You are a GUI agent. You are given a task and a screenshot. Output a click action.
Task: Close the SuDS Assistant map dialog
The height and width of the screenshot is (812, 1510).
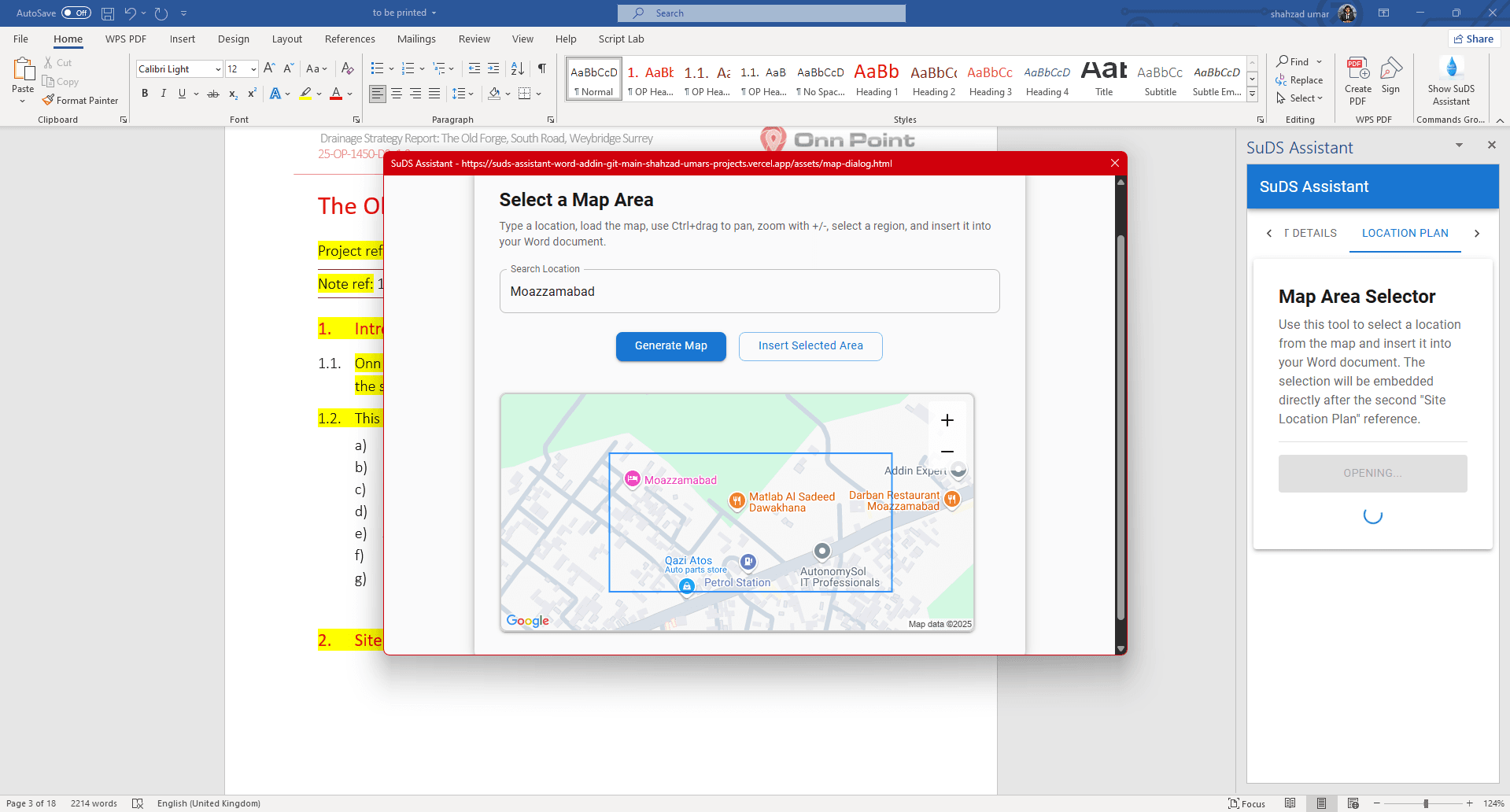[1115, 163]
